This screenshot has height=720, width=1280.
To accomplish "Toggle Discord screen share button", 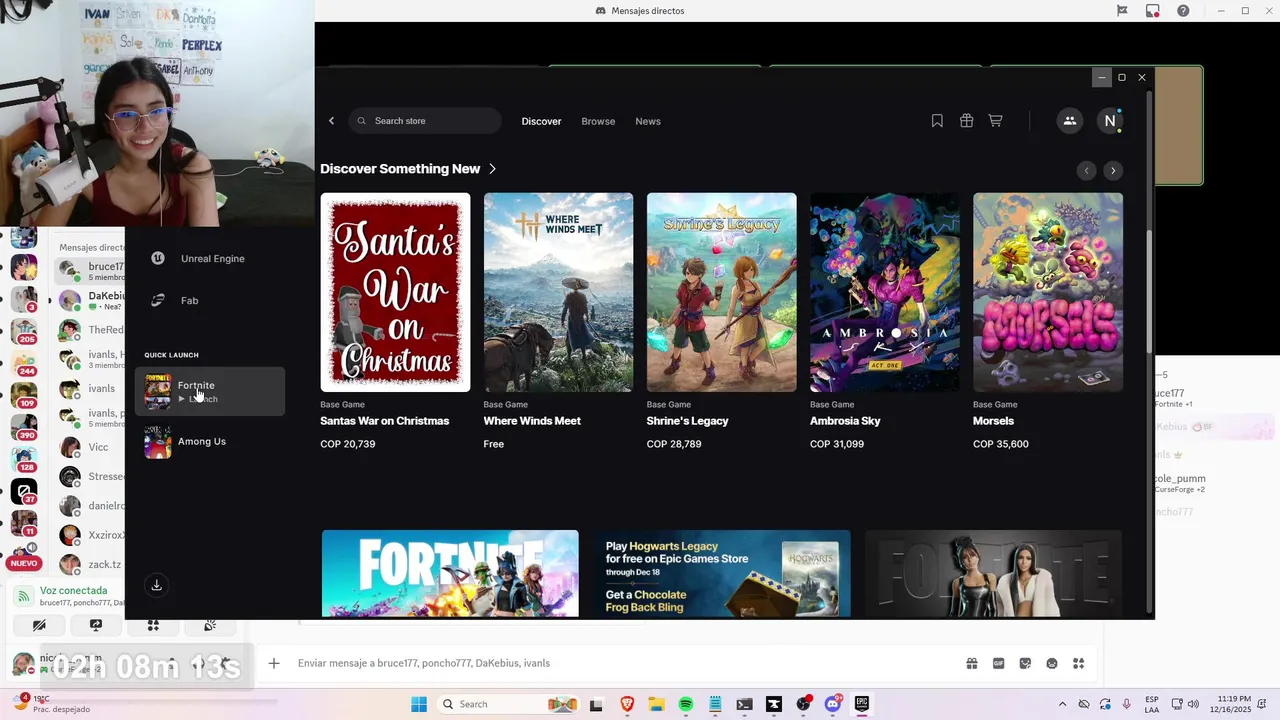I will point(96,625).
